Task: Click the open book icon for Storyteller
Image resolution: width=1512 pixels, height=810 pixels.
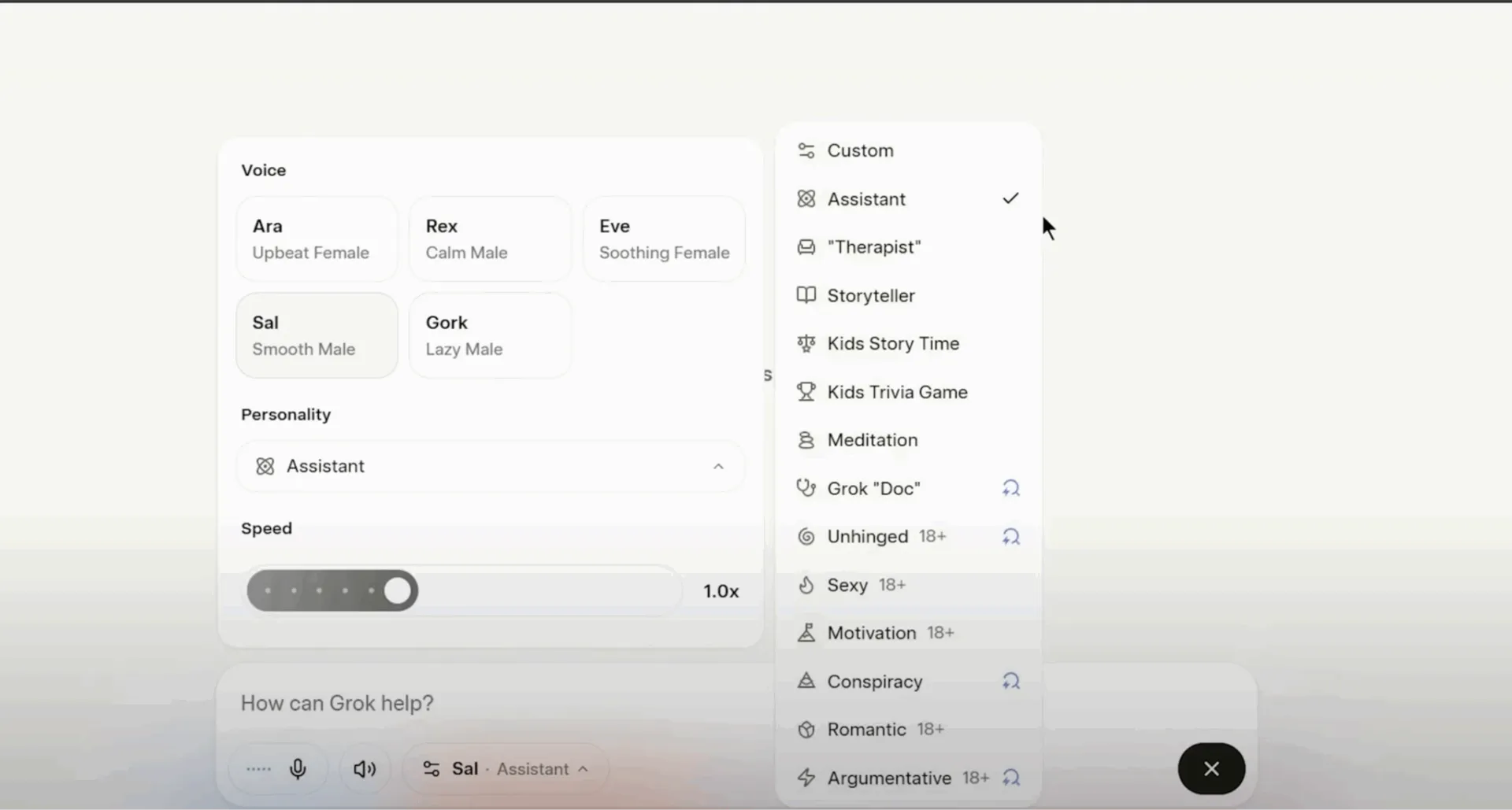Action: pyautogui.click(x=806, y=295)
